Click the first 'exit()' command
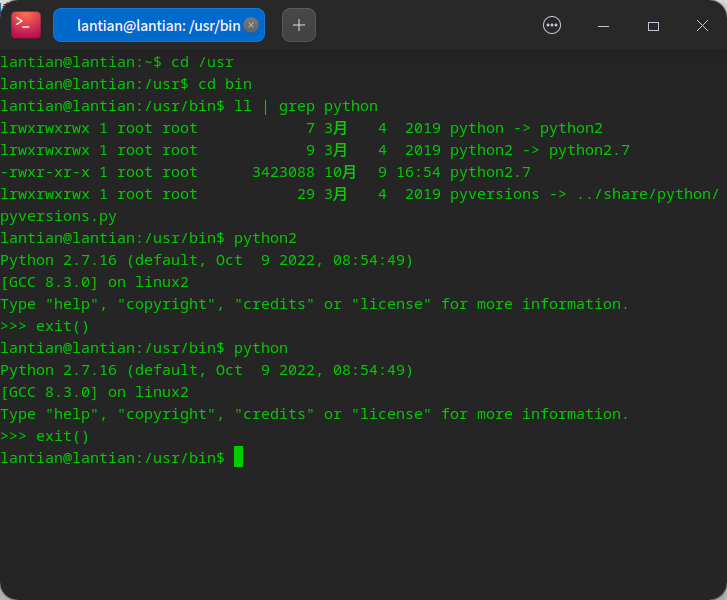This screenshot has height=600, width=727. (x=62, y=326)
